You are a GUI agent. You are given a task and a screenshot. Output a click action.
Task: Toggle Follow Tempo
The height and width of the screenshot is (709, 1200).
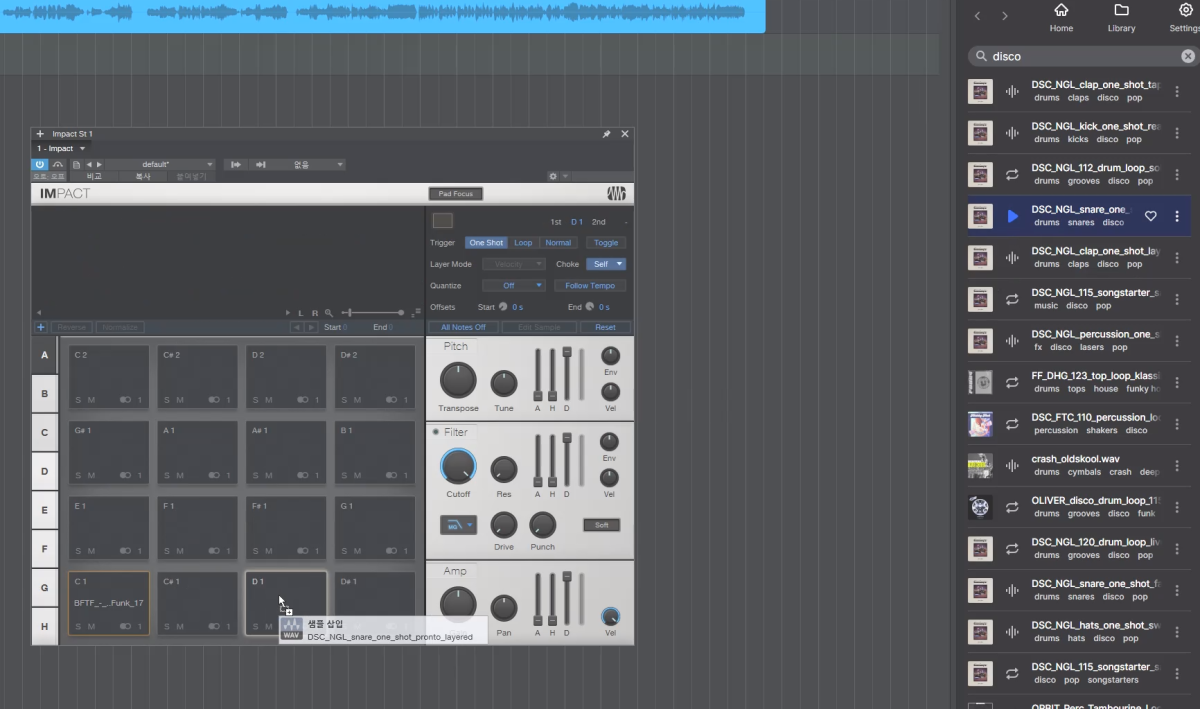coord(590,286)
